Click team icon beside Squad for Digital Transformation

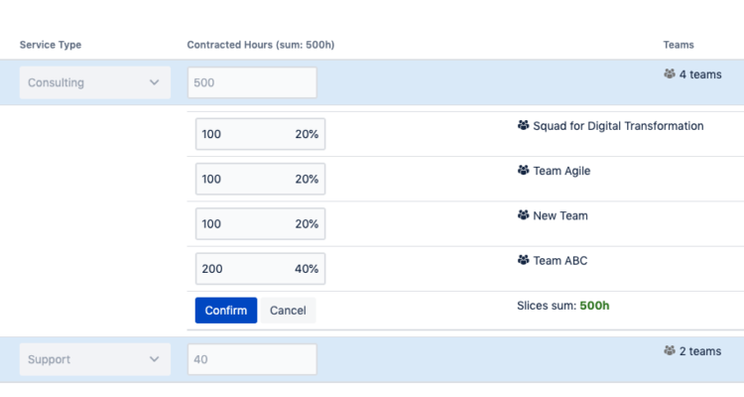pos(523,125)
